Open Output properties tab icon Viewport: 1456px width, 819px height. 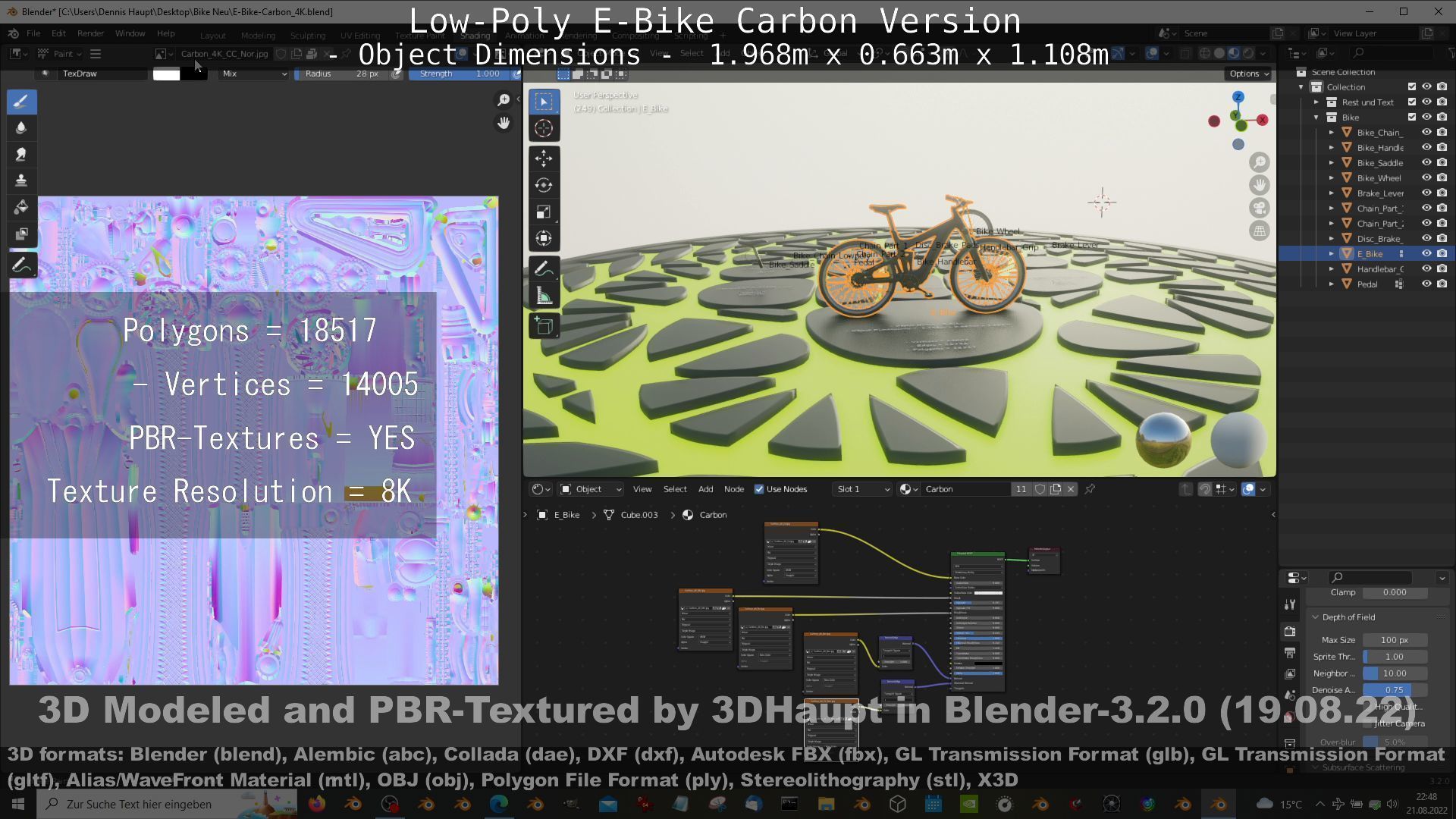click(1290, 652)
